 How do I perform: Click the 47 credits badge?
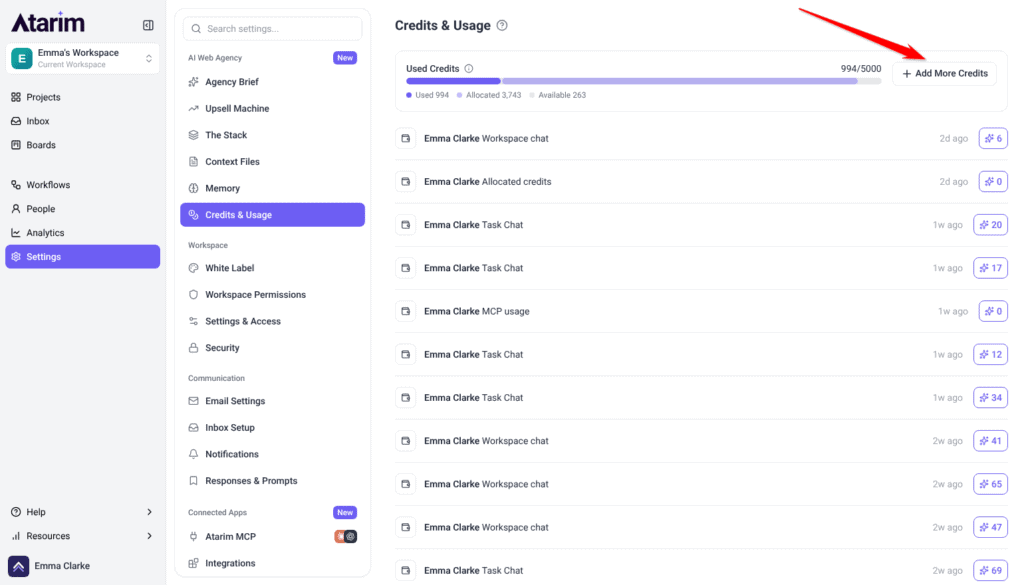(x=990, y=527)
